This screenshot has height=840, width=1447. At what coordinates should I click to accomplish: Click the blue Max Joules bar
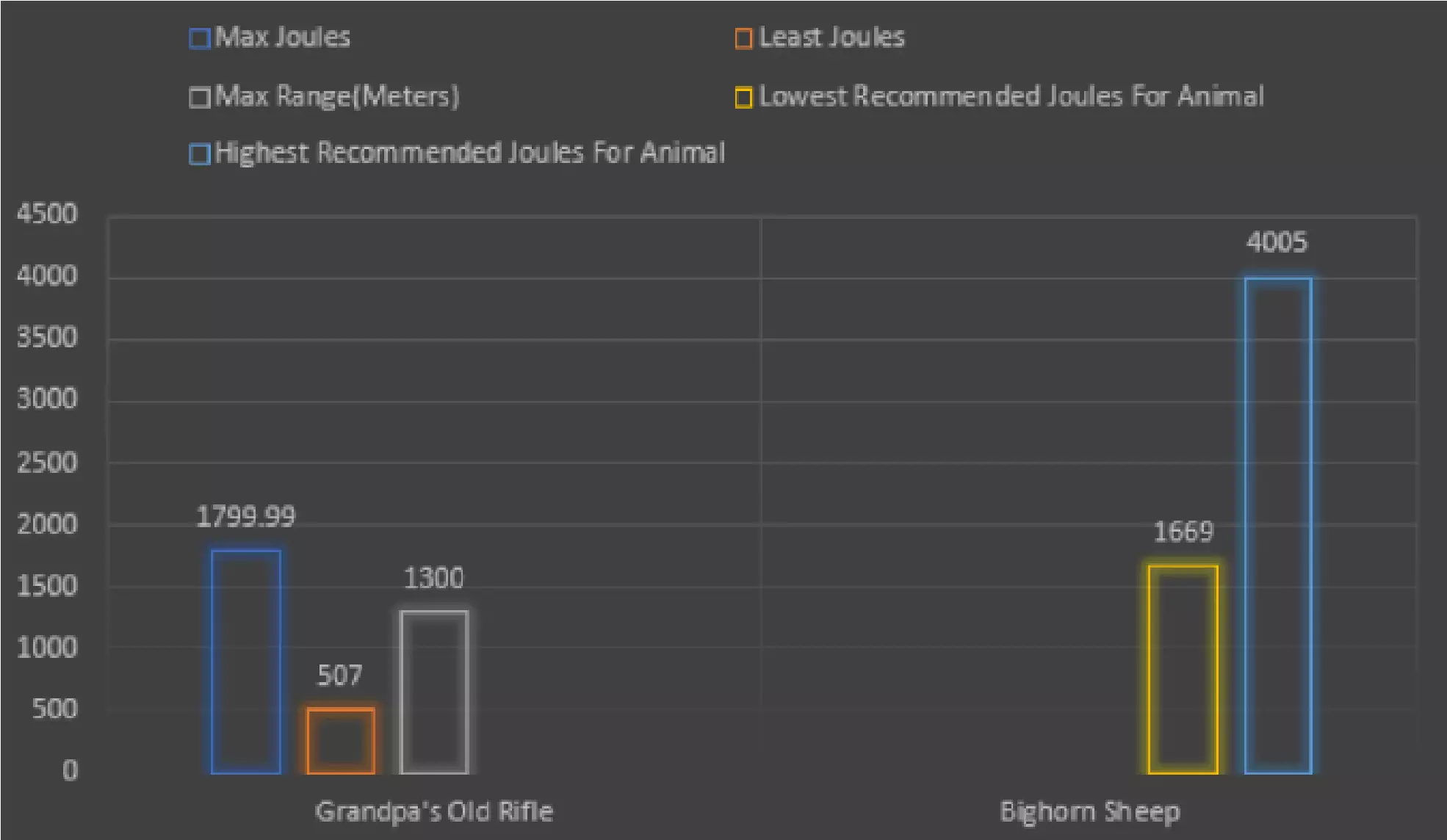(x=246, y=661)
